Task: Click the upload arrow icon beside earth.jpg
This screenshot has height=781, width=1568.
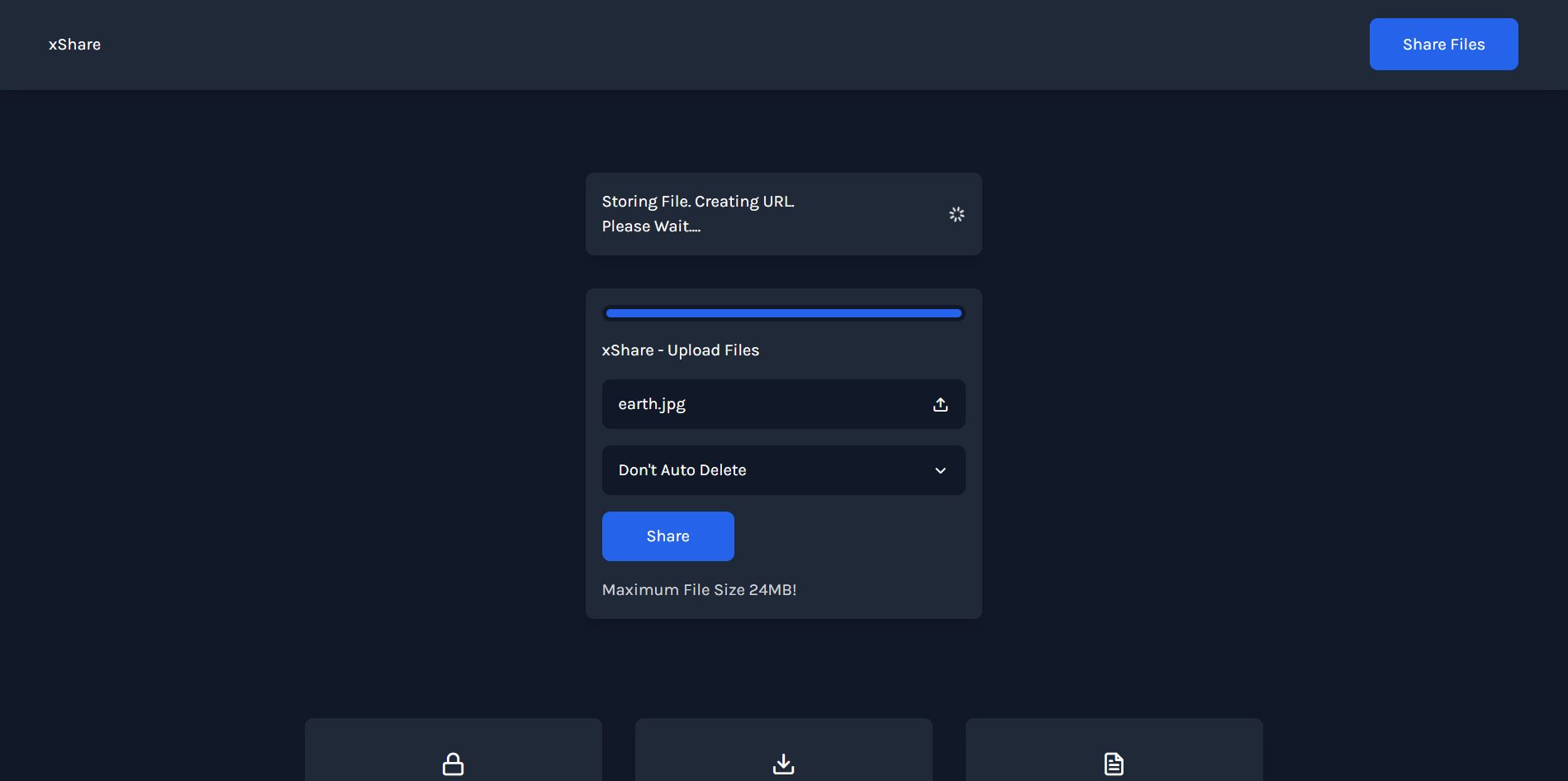Action: coord(940,404)
